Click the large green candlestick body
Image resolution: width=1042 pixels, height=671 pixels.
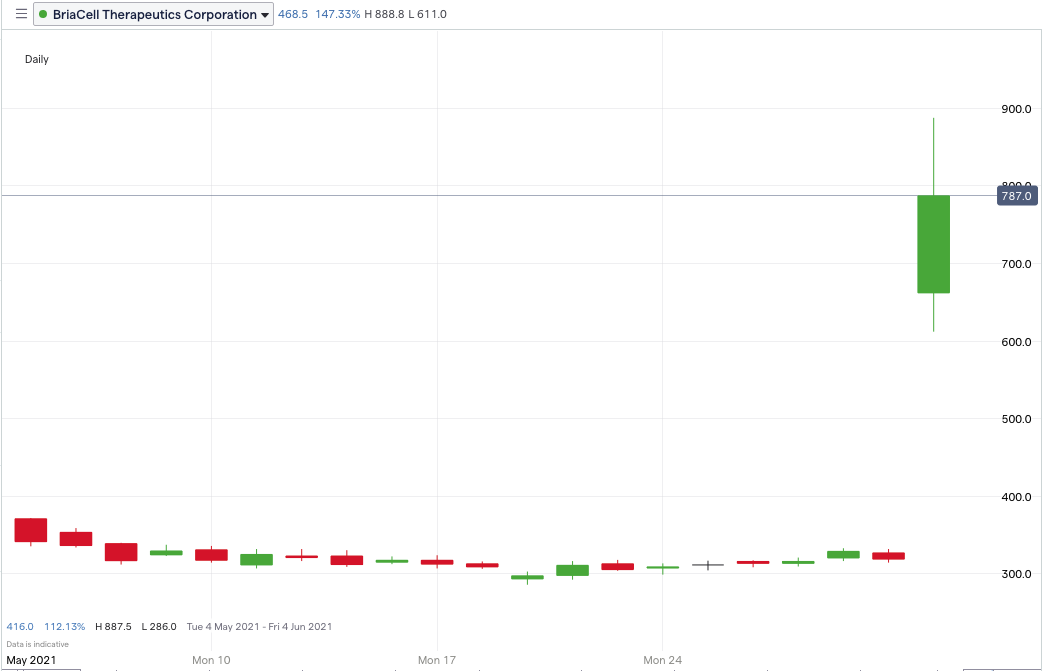[933, 244]
